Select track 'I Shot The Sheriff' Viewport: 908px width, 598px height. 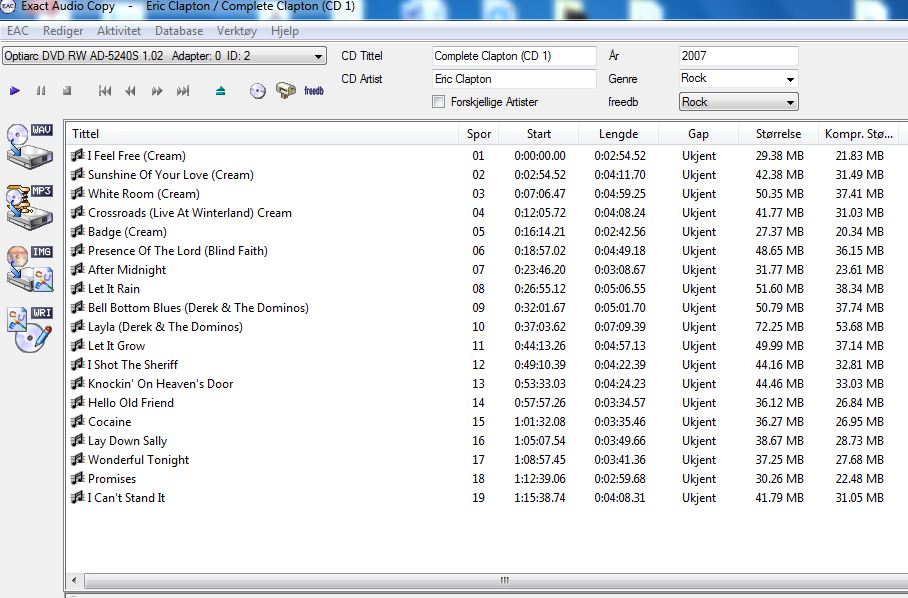133,365
